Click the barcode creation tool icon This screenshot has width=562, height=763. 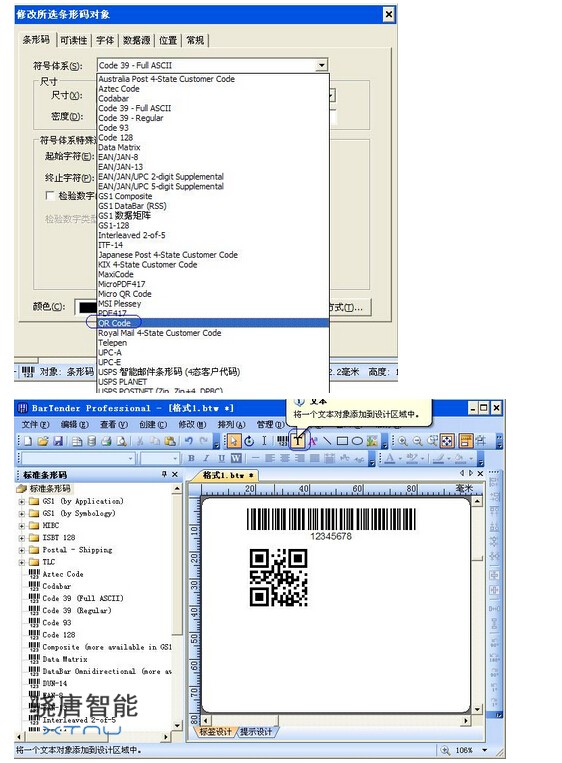pyautogui.click(x=283, y=441)
